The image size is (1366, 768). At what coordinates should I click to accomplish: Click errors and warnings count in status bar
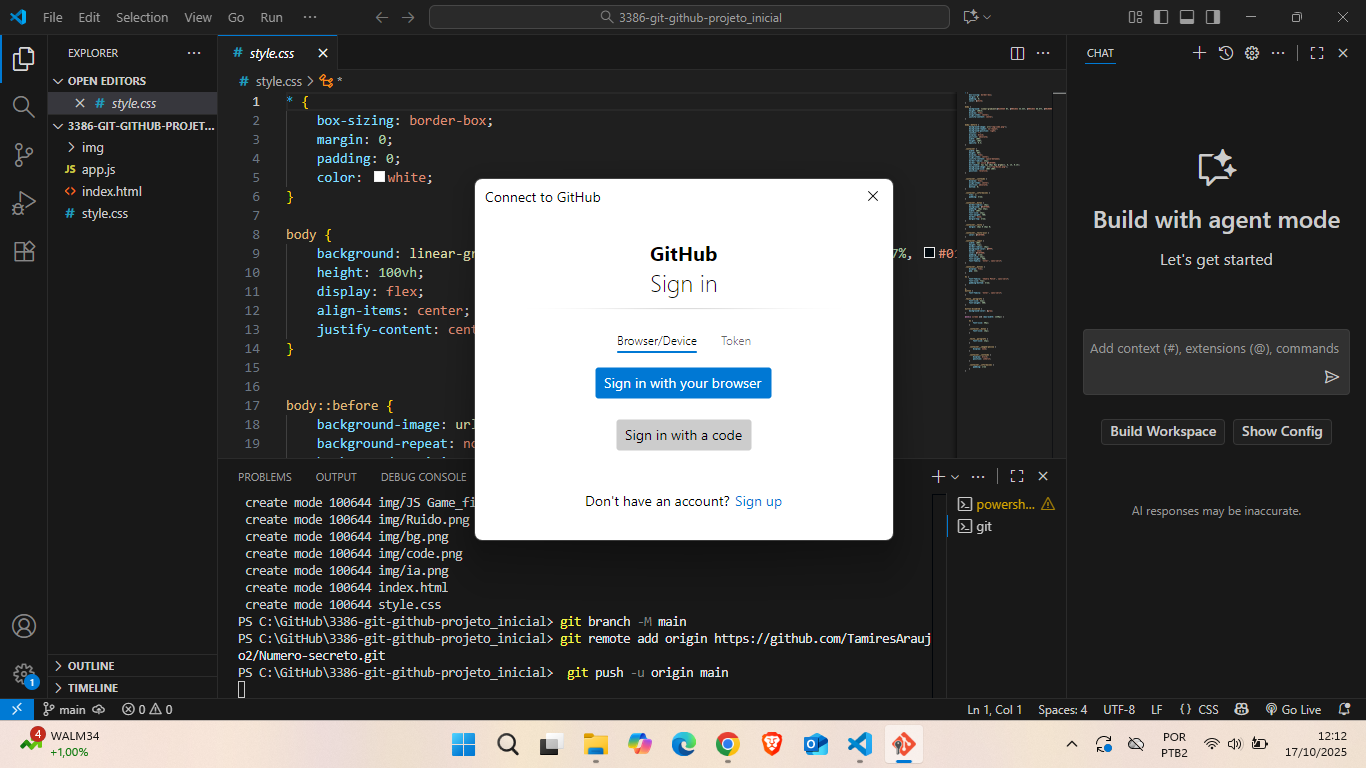[x=147, y=709]
